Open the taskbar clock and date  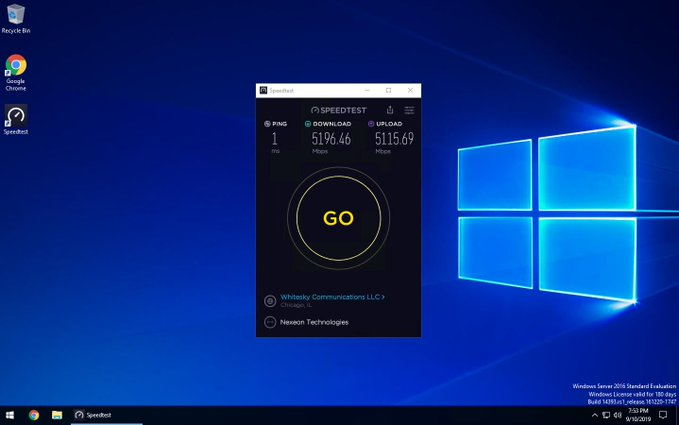click(638, 415)
